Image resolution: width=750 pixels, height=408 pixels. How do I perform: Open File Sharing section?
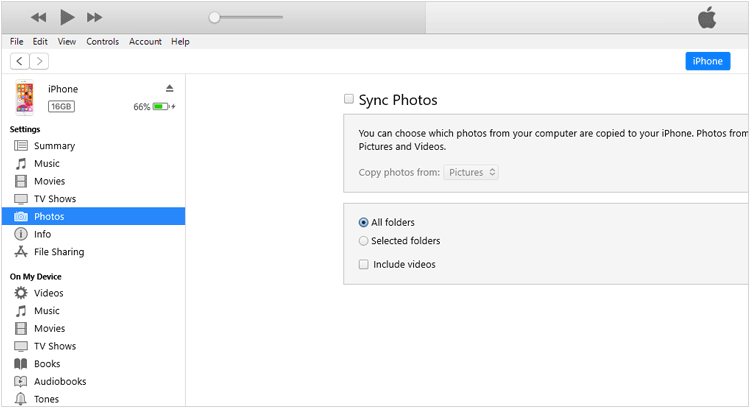59,252
